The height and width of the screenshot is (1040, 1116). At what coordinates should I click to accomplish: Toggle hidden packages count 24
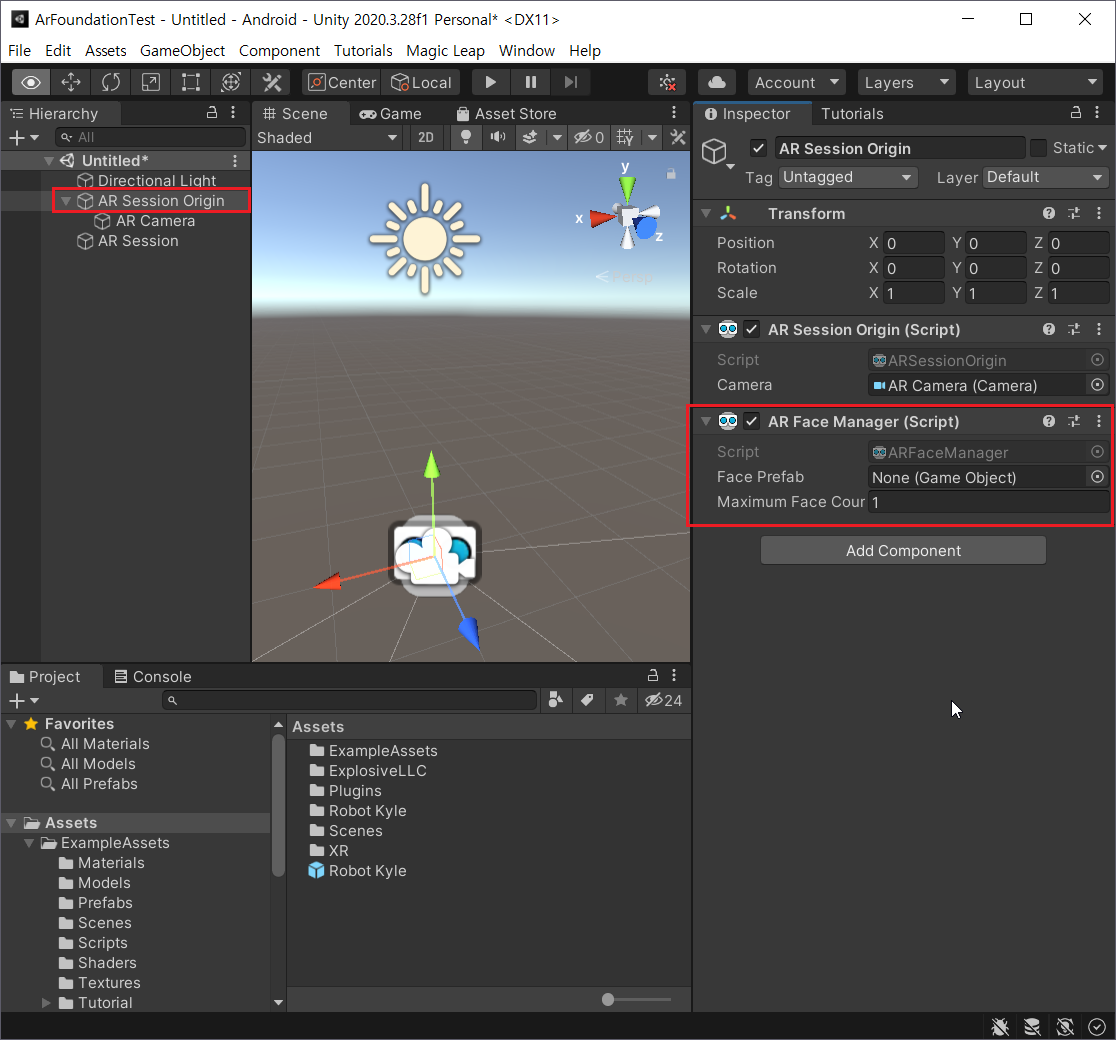[663, 700]
